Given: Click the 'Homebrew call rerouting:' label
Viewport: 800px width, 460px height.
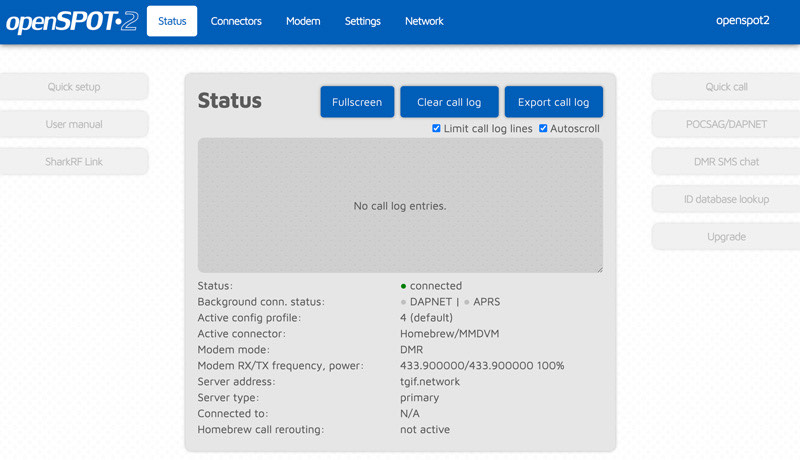Looking at the screenshot, I should coord(261,429).
